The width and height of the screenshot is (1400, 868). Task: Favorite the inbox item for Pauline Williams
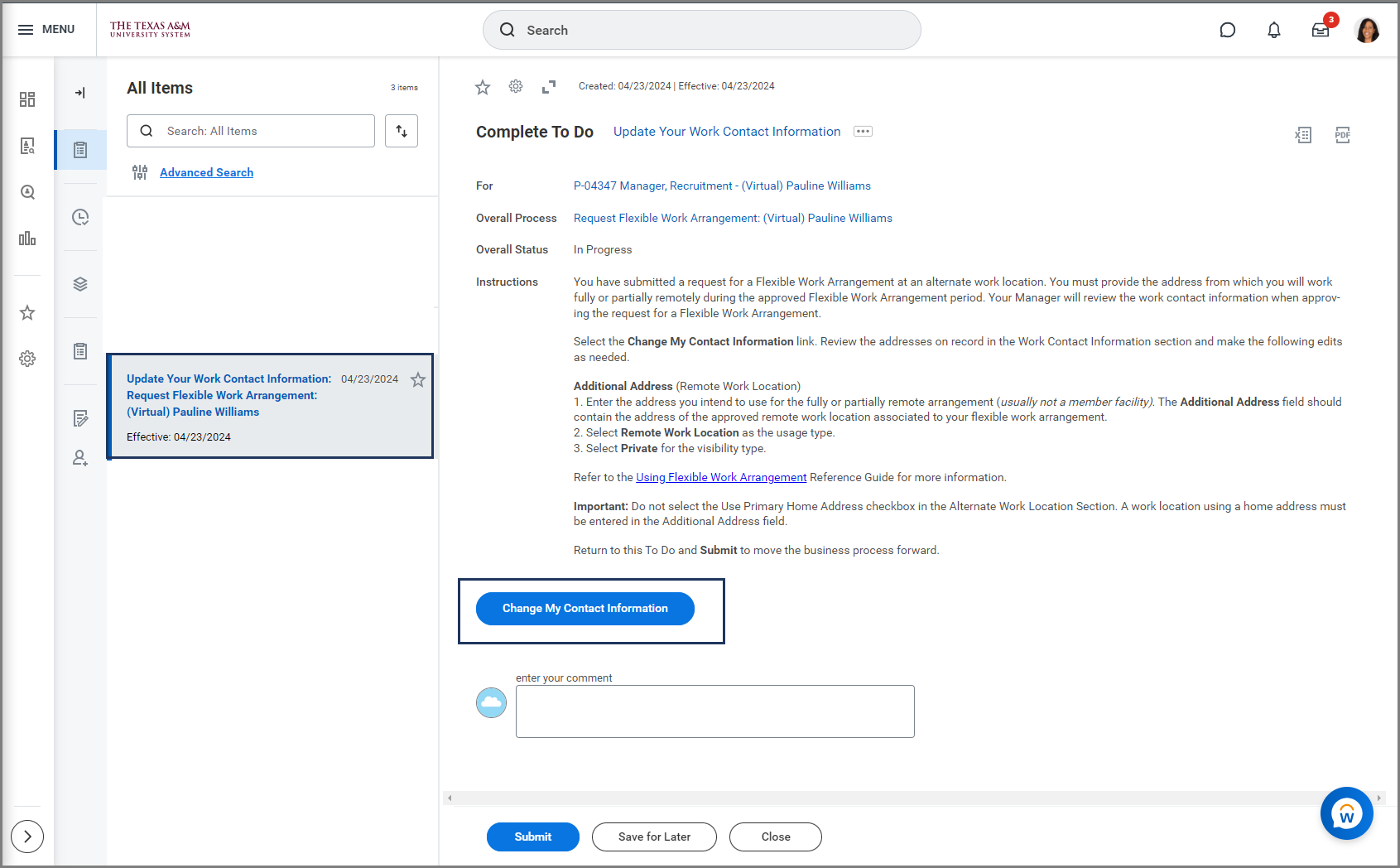418,380
